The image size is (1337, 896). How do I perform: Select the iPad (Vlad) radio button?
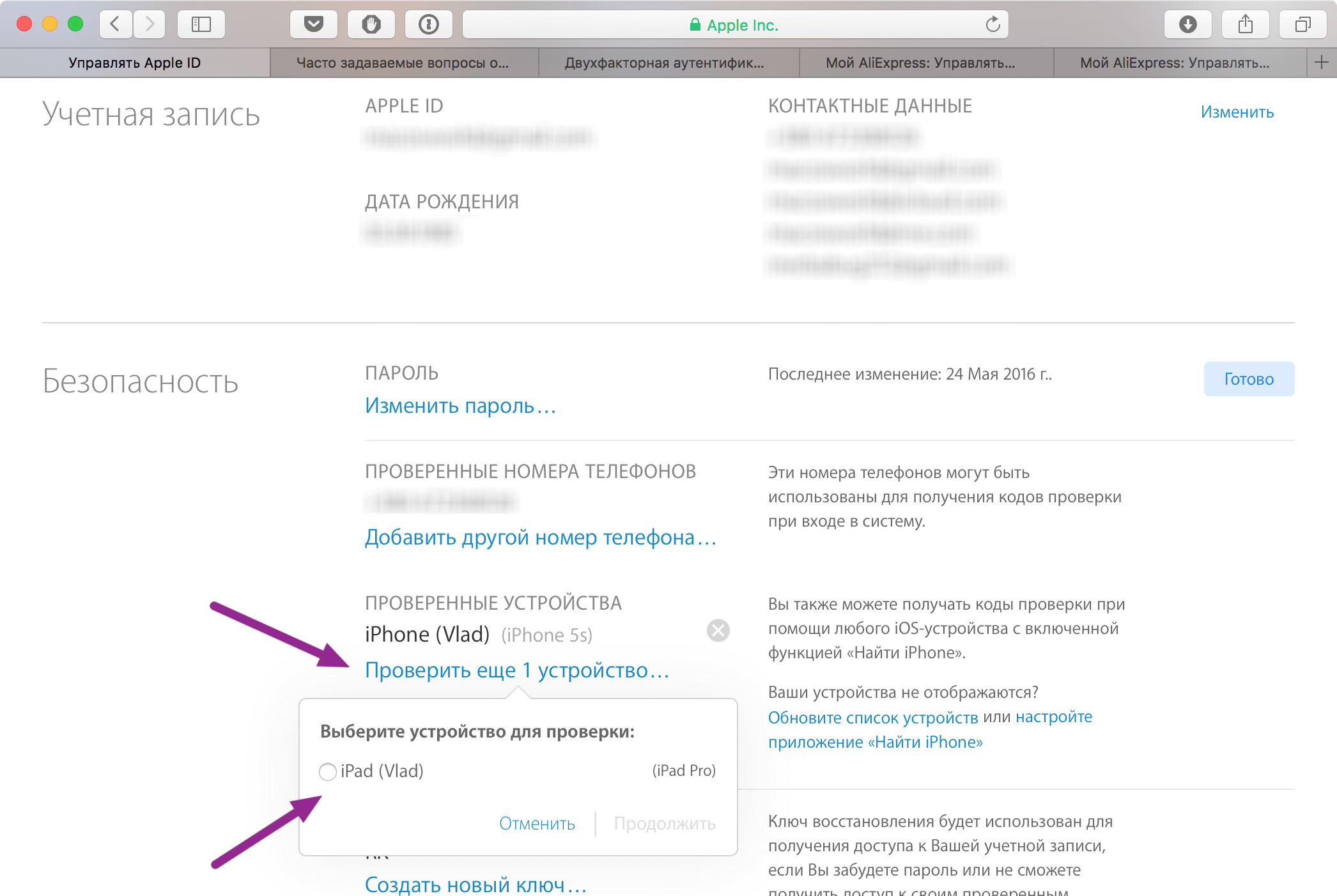tap(328, 772)
